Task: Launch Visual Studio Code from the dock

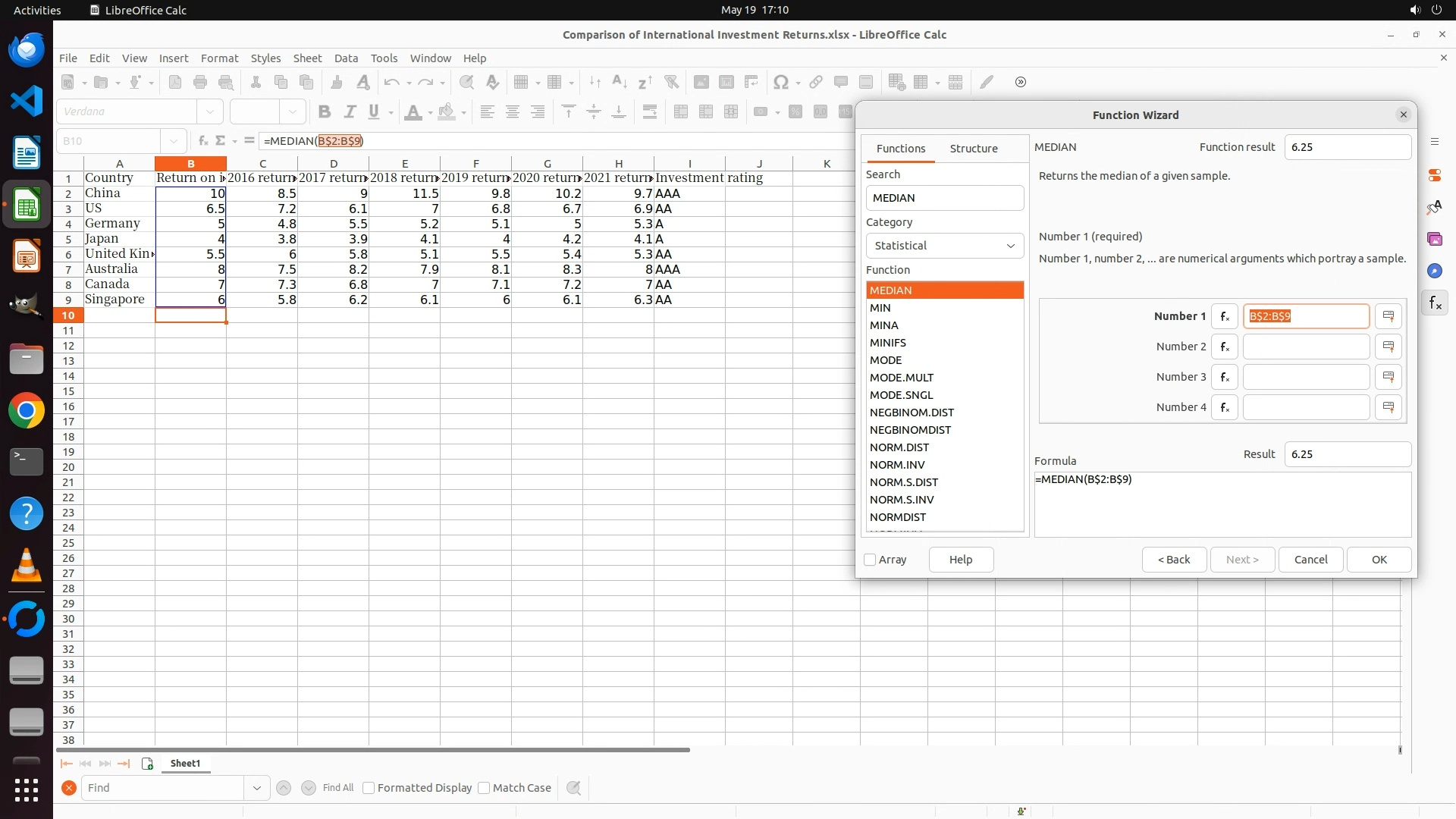Action: tap(27, 100)
